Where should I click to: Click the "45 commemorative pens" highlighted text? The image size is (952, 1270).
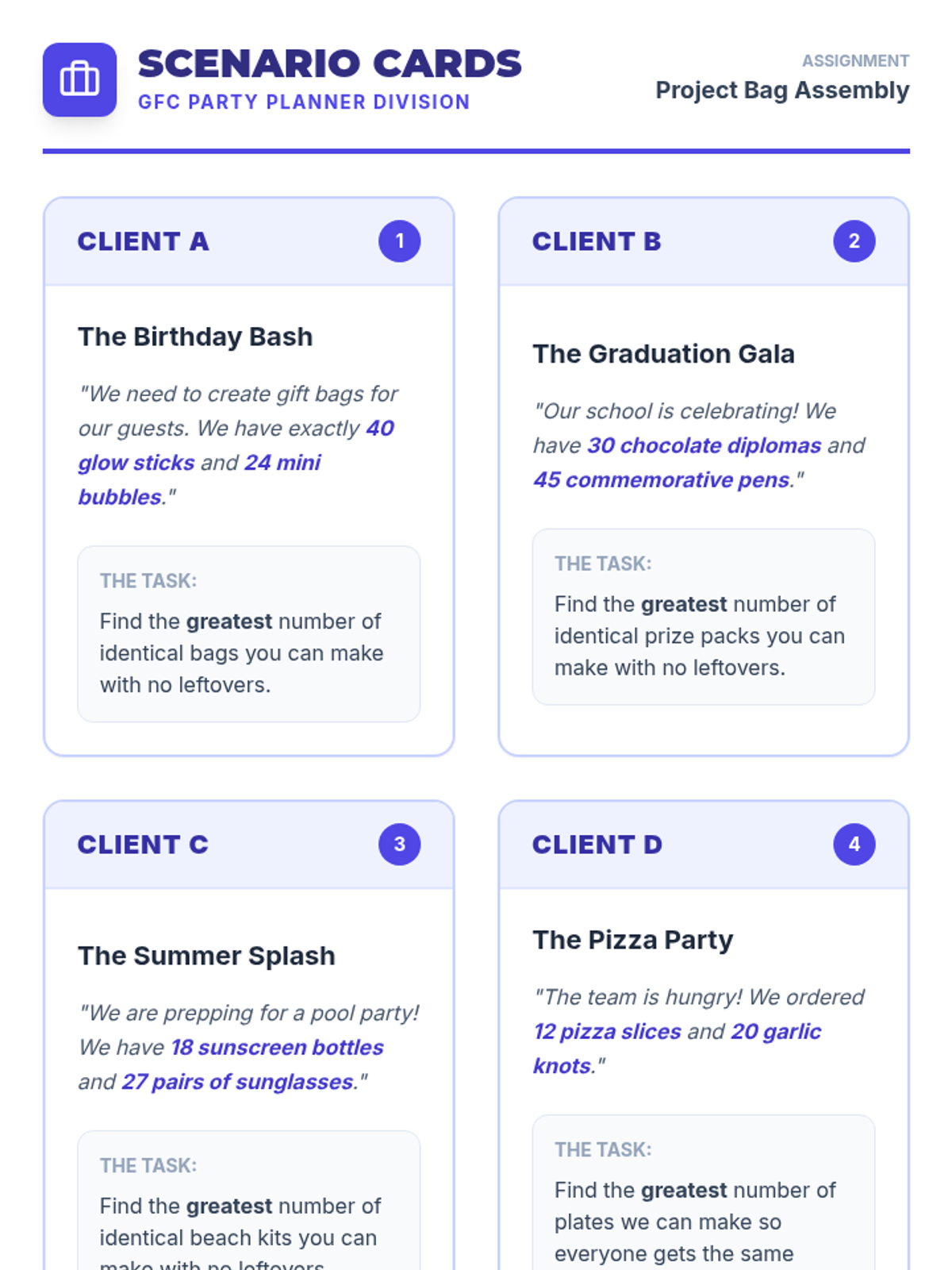[x=662, y=480]
